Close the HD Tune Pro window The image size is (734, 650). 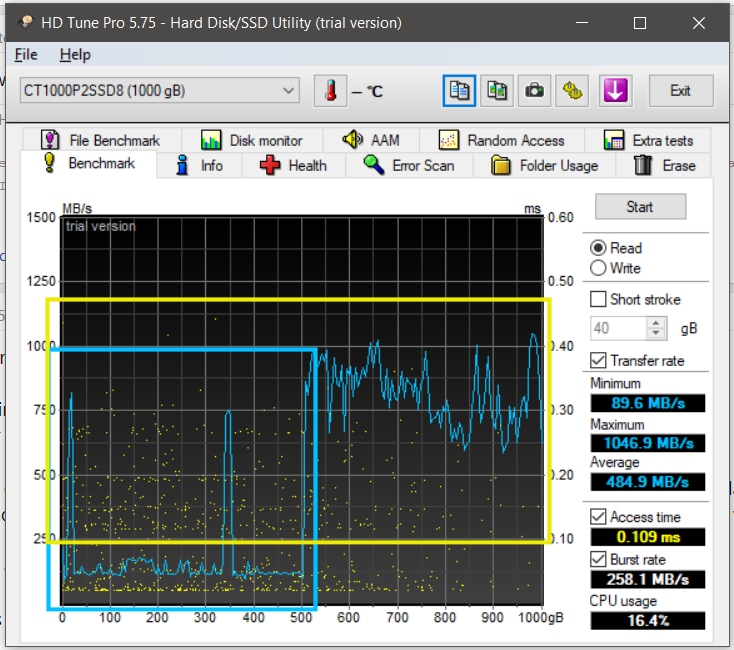(x=699, y=22)
